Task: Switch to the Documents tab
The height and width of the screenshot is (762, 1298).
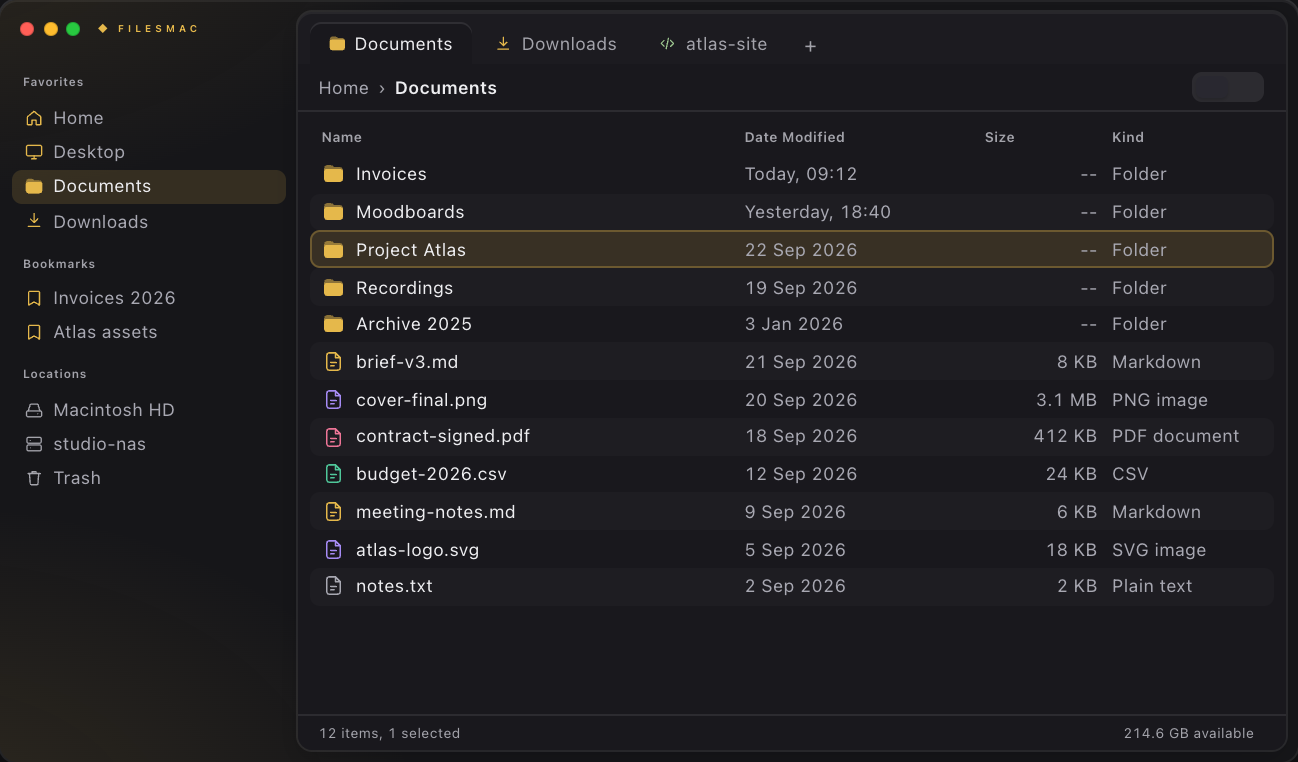Action: pyautogui.click(x=391, y=44)
